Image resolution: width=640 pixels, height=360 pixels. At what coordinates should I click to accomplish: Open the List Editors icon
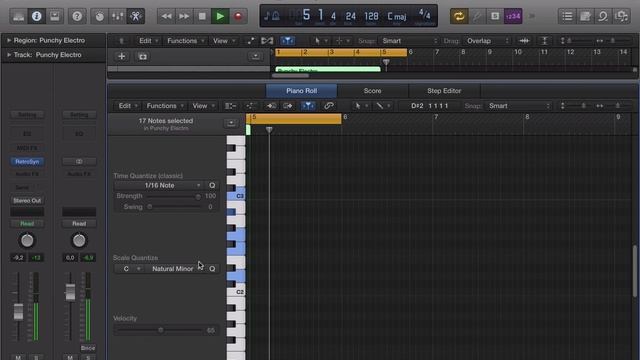567,16
